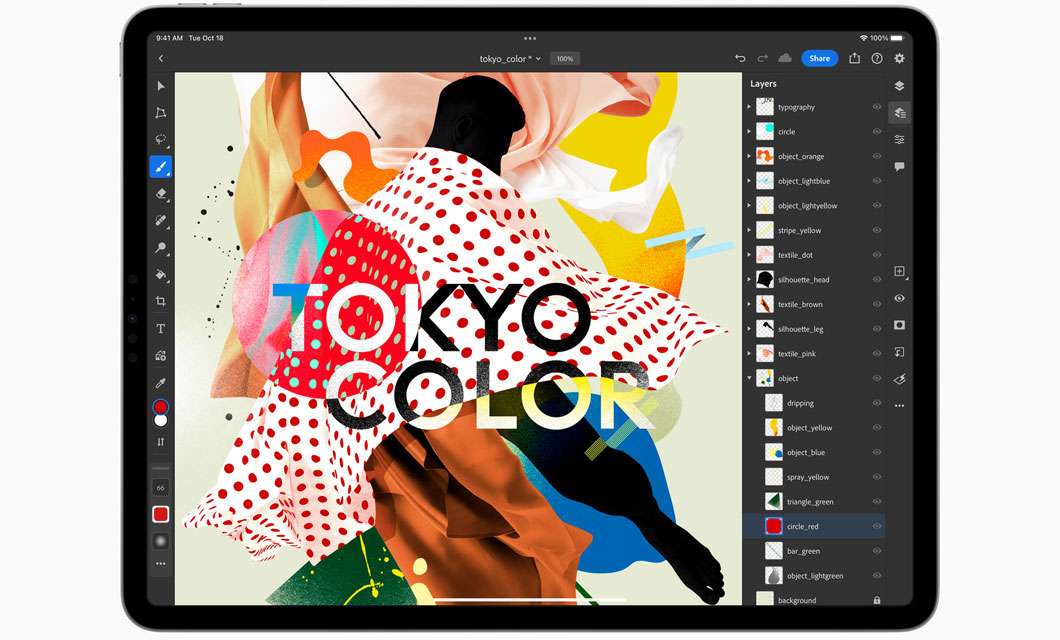Select the Eraser tool
1060x640 pixels.
[160, 194]
